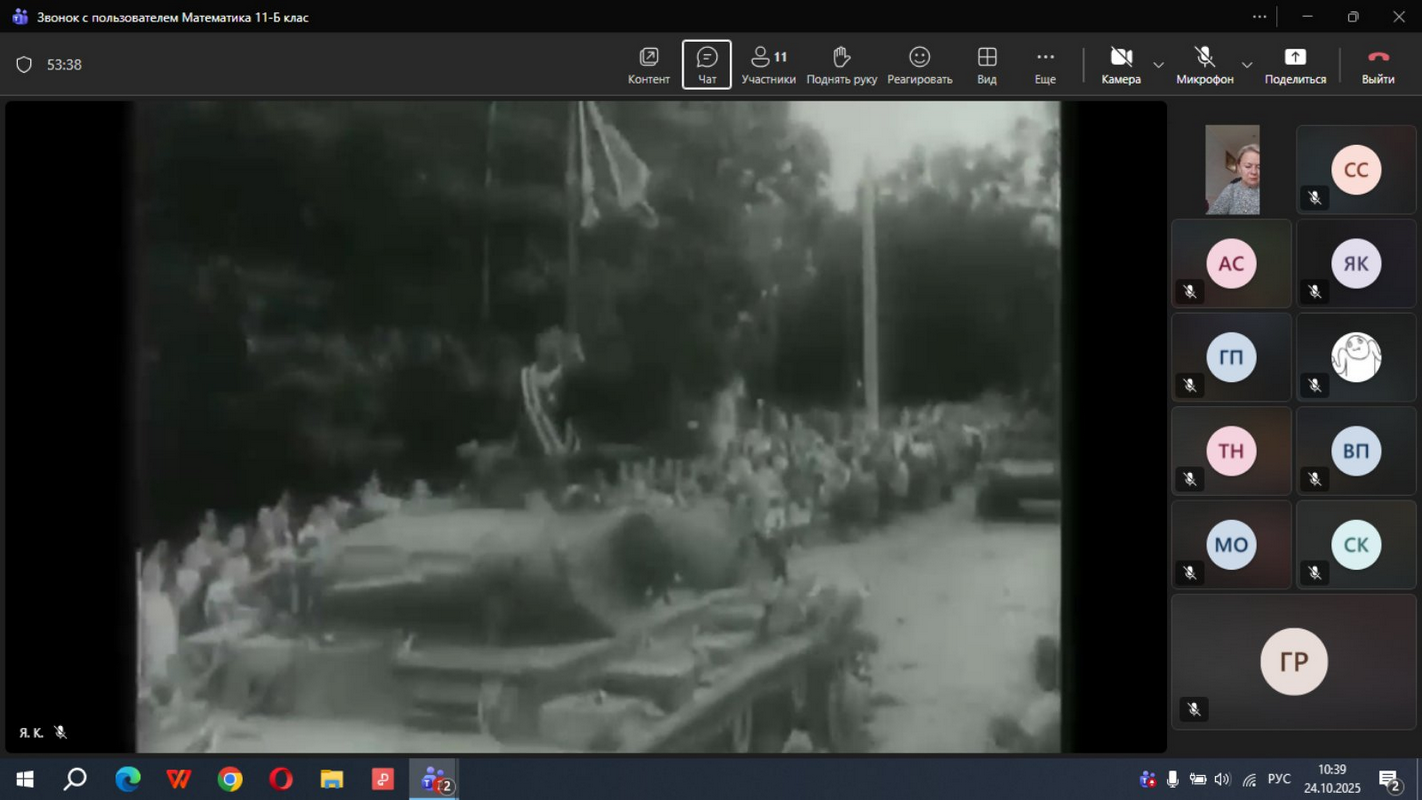This screenshot has width=1422, height=800.
Task: Click Поделиться to share screen
Action: click(1295, 65)
